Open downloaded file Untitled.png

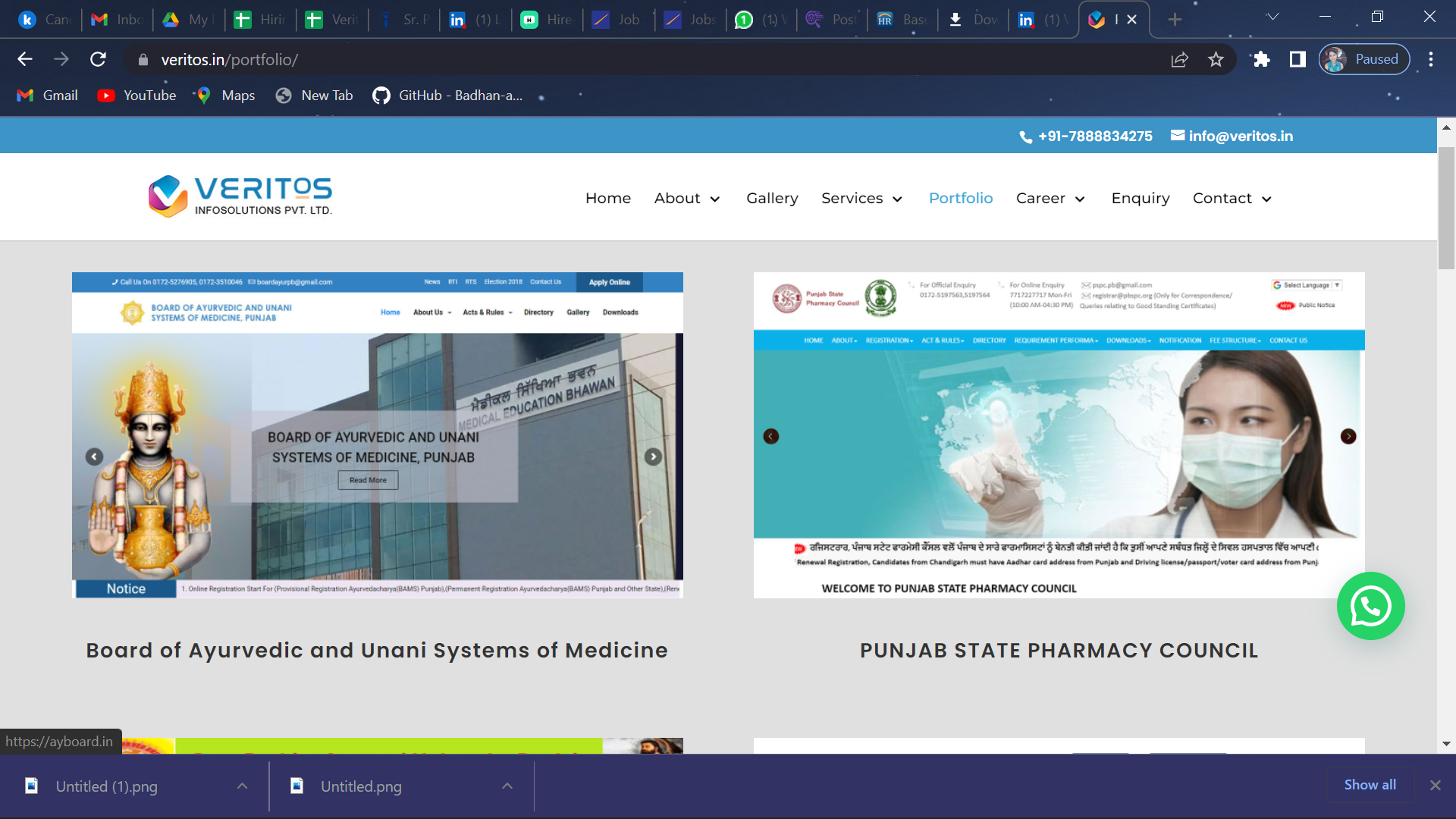click(x=361, y=786)
